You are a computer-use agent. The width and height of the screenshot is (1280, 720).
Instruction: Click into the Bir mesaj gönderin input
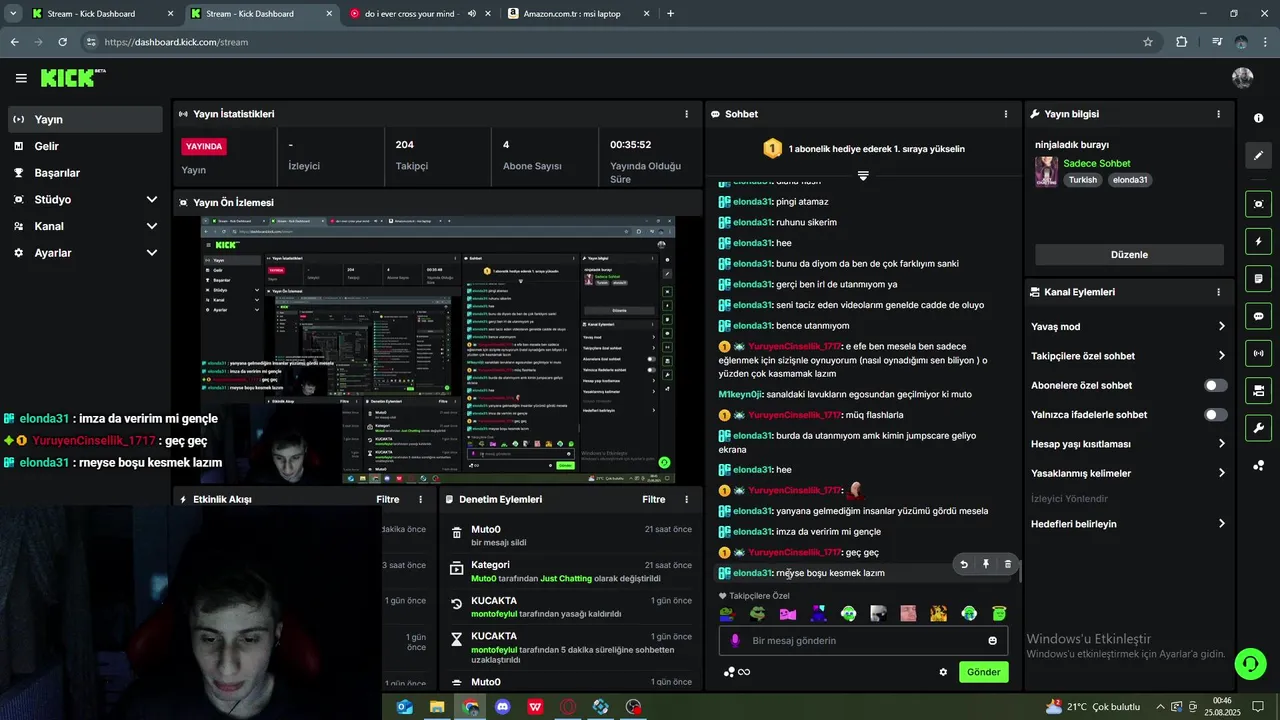tap(863, 641)
